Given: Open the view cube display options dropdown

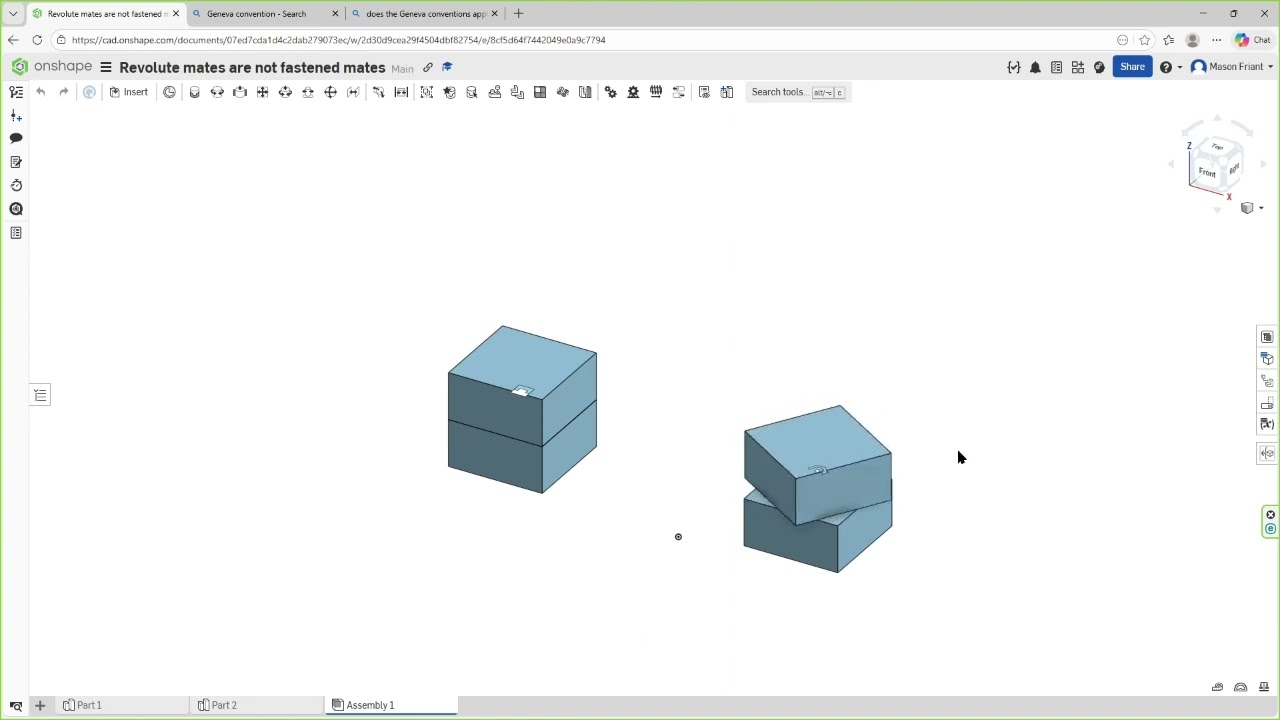Looking at the screenshot, I should tap(1251, 208).
